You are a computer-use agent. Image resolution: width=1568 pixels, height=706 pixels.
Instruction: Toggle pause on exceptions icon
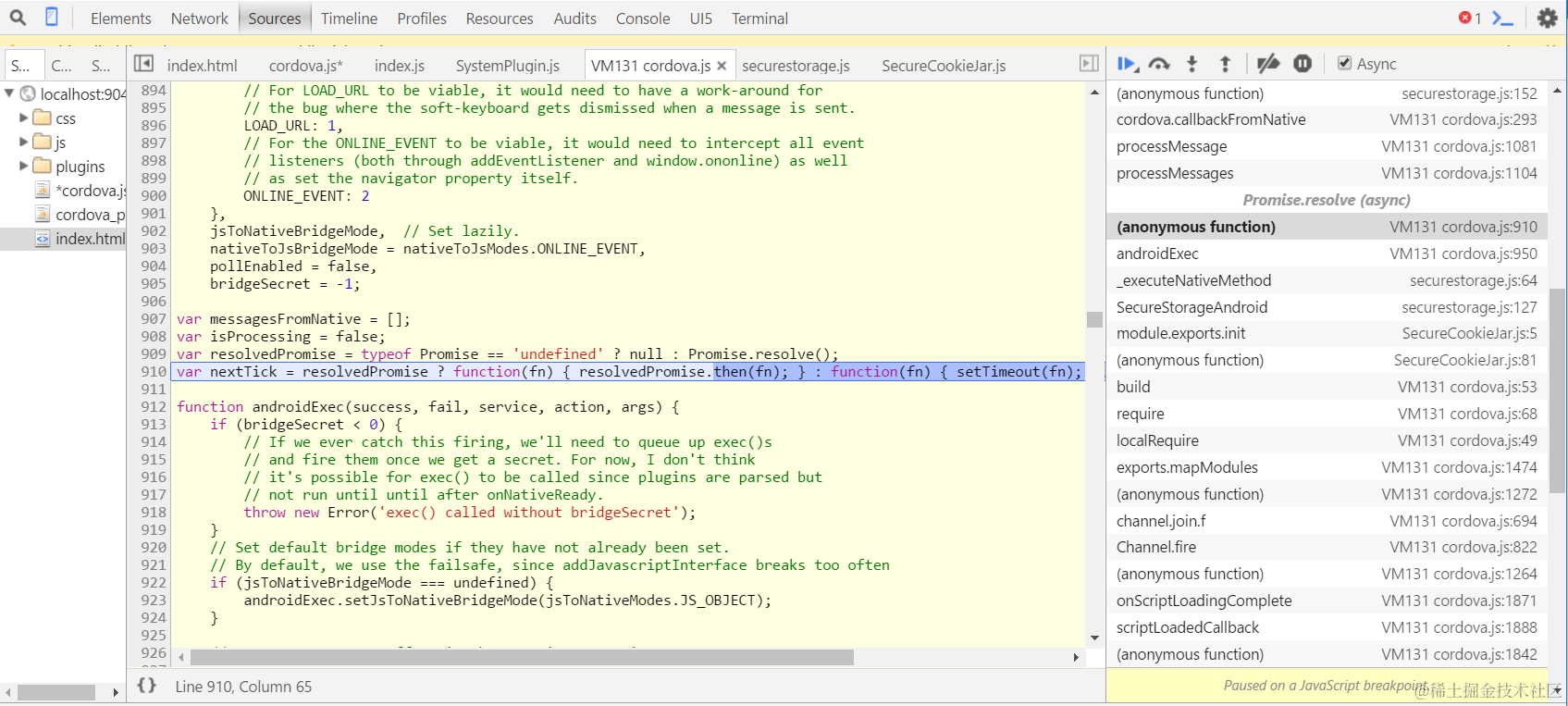click(x=1303, y=64)
